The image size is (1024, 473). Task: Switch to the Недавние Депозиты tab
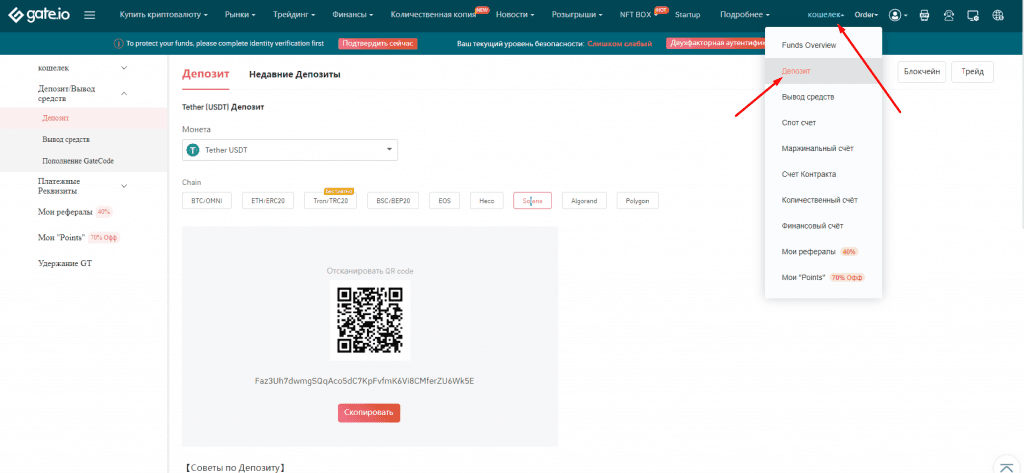[x=295, y=74]
